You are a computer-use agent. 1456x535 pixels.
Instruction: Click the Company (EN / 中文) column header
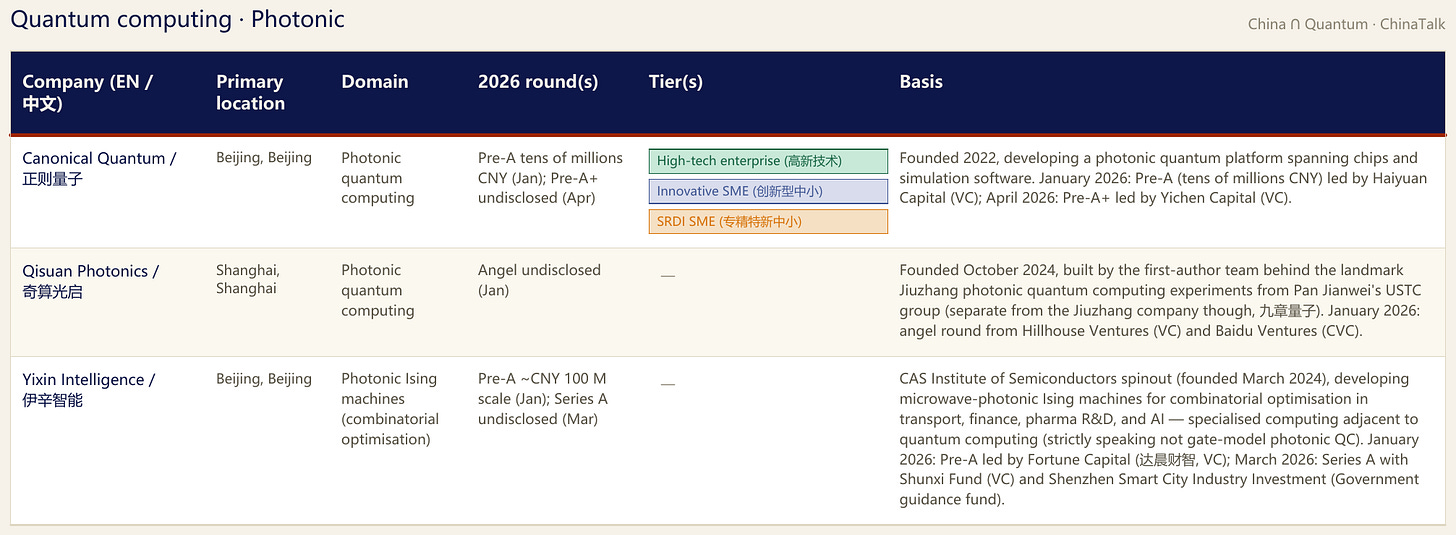87,92
